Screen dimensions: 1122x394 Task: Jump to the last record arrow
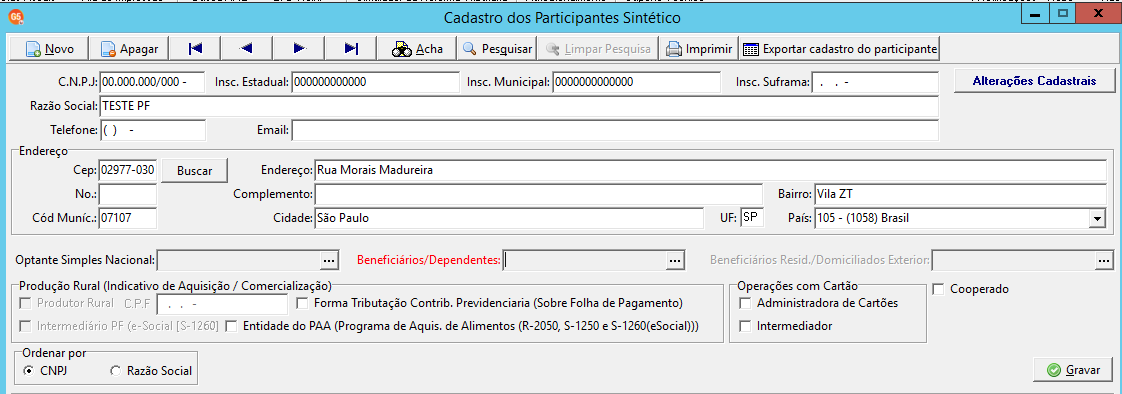pyautogui.click(x=351, y=49)
